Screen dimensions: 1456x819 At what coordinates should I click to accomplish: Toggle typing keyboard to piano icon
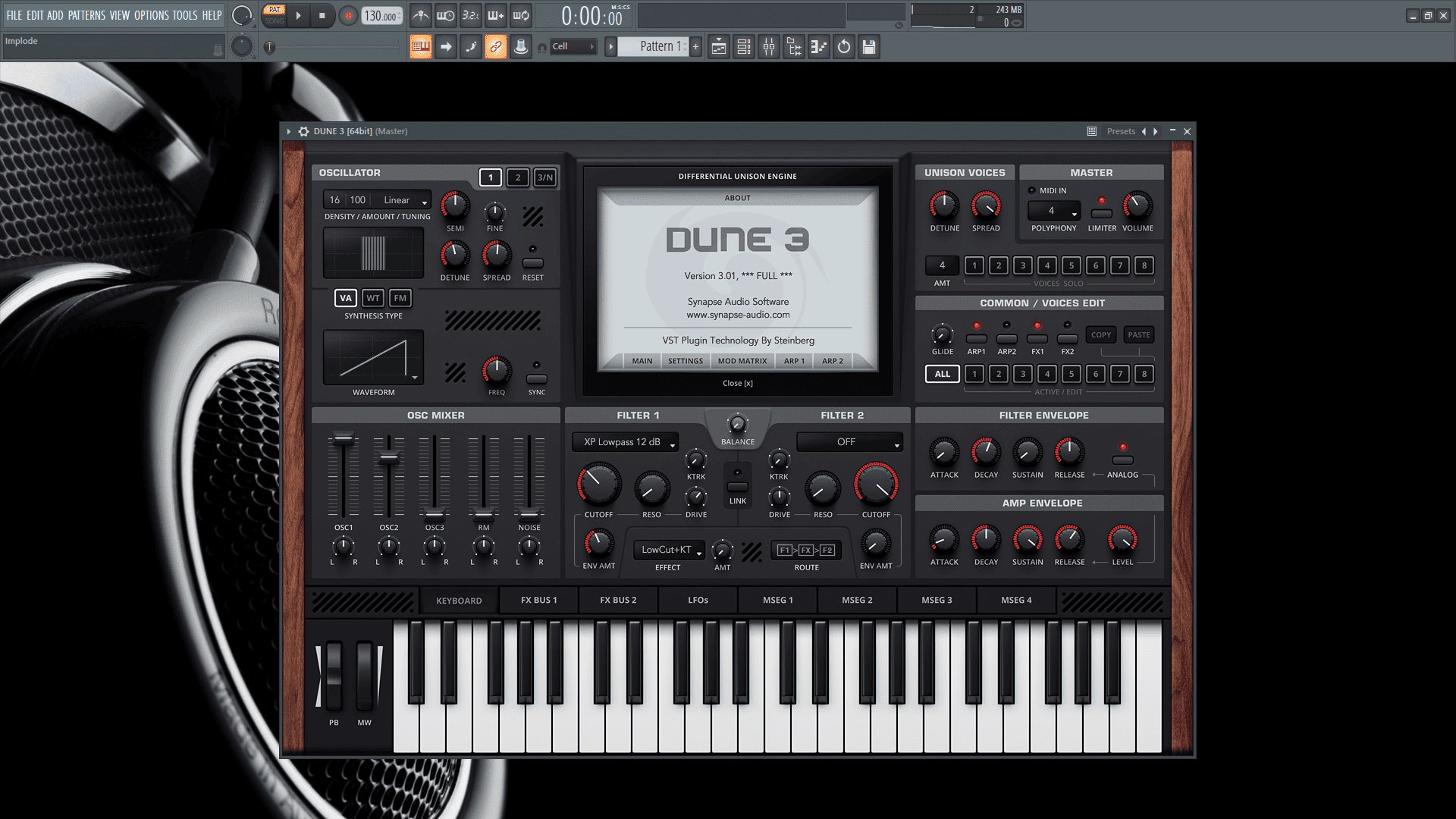421,47
